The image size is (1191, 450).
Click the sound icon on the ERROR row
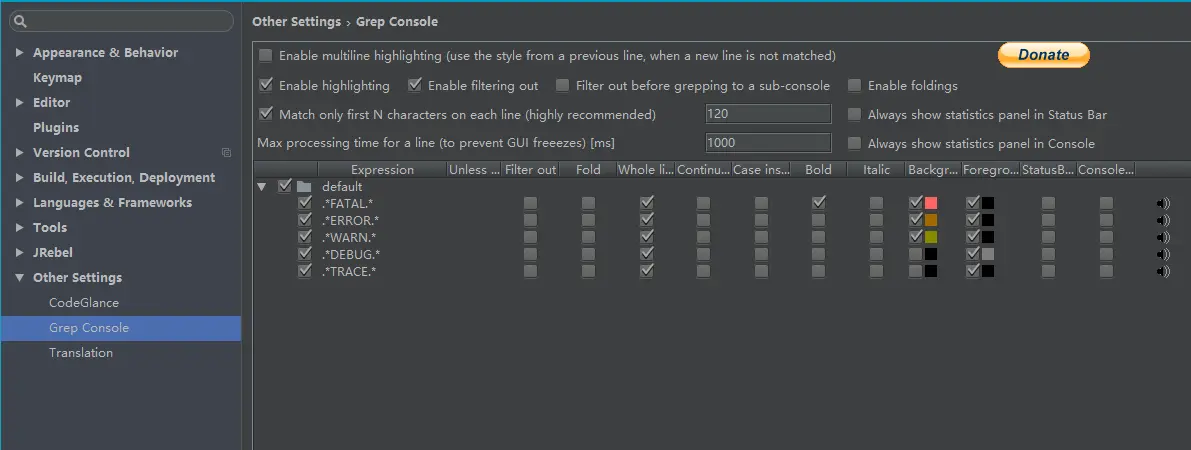click(x=1163, y=220)
